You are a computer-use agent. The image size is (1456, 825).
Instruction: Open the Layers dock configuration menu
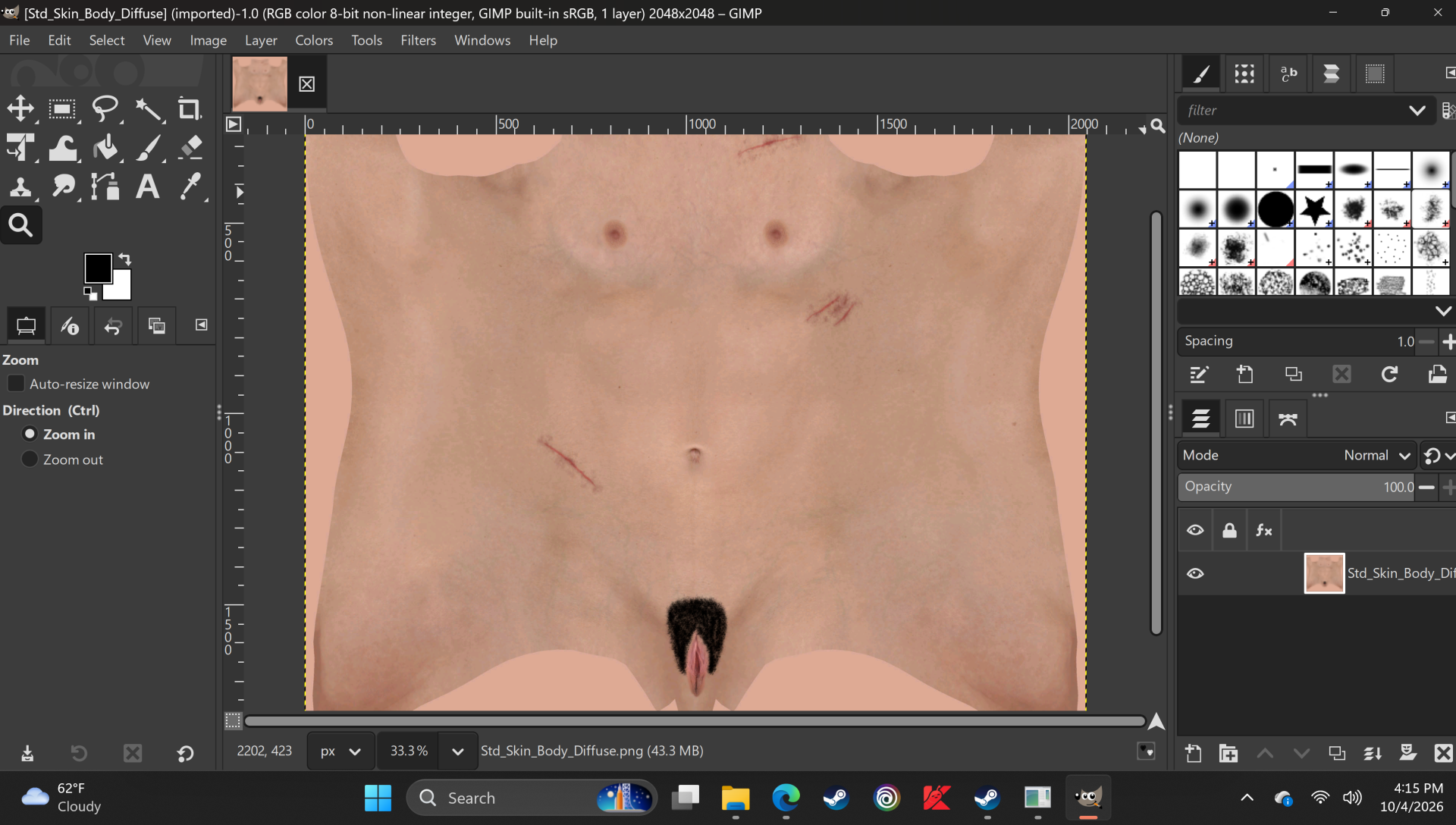click(1449, 417)
